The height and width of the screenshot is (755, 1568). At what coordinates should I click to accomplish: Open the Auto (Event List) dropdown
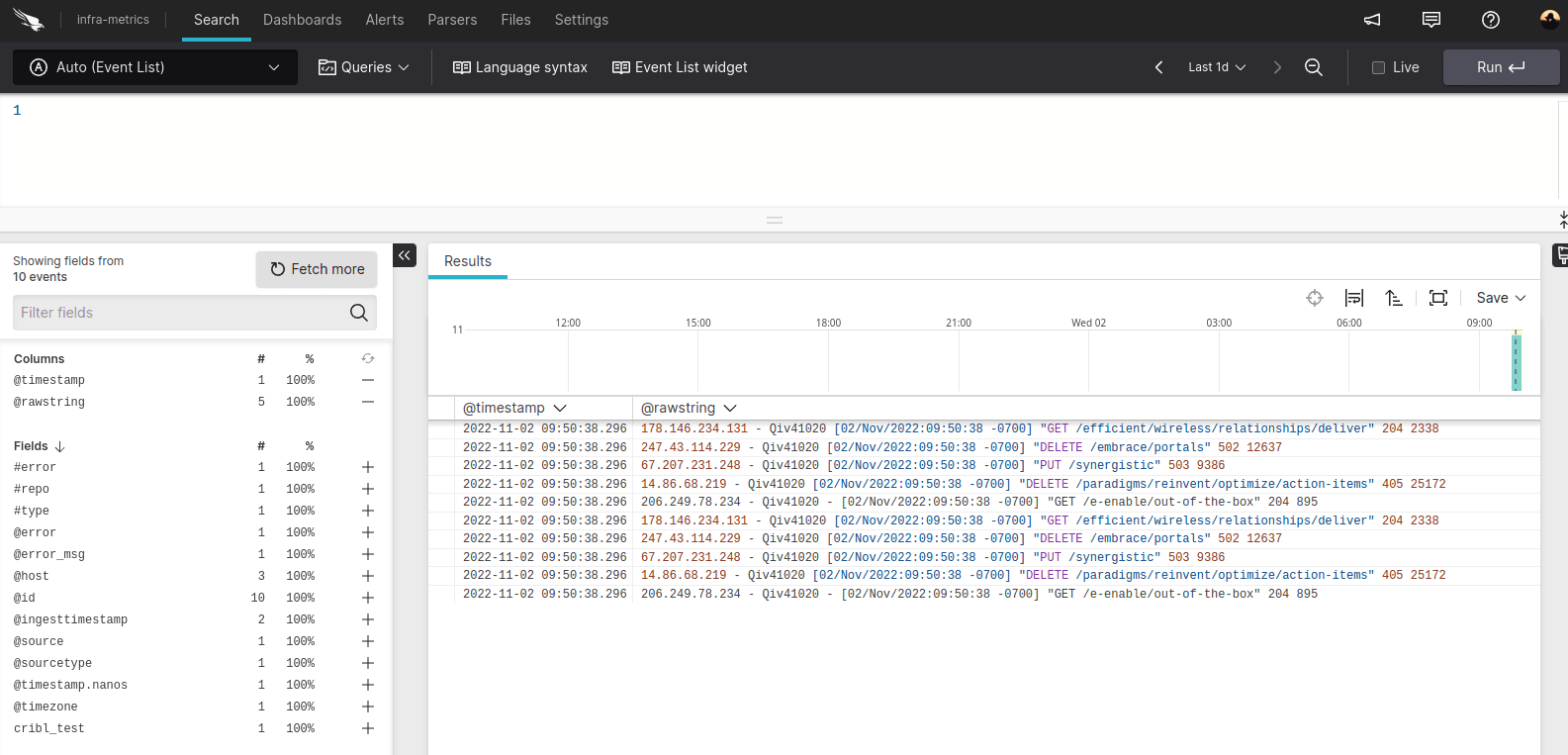(155, 67)
